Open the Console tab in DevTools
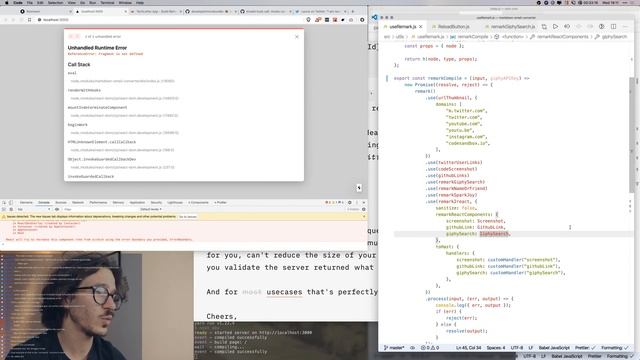 click(44, 202)
